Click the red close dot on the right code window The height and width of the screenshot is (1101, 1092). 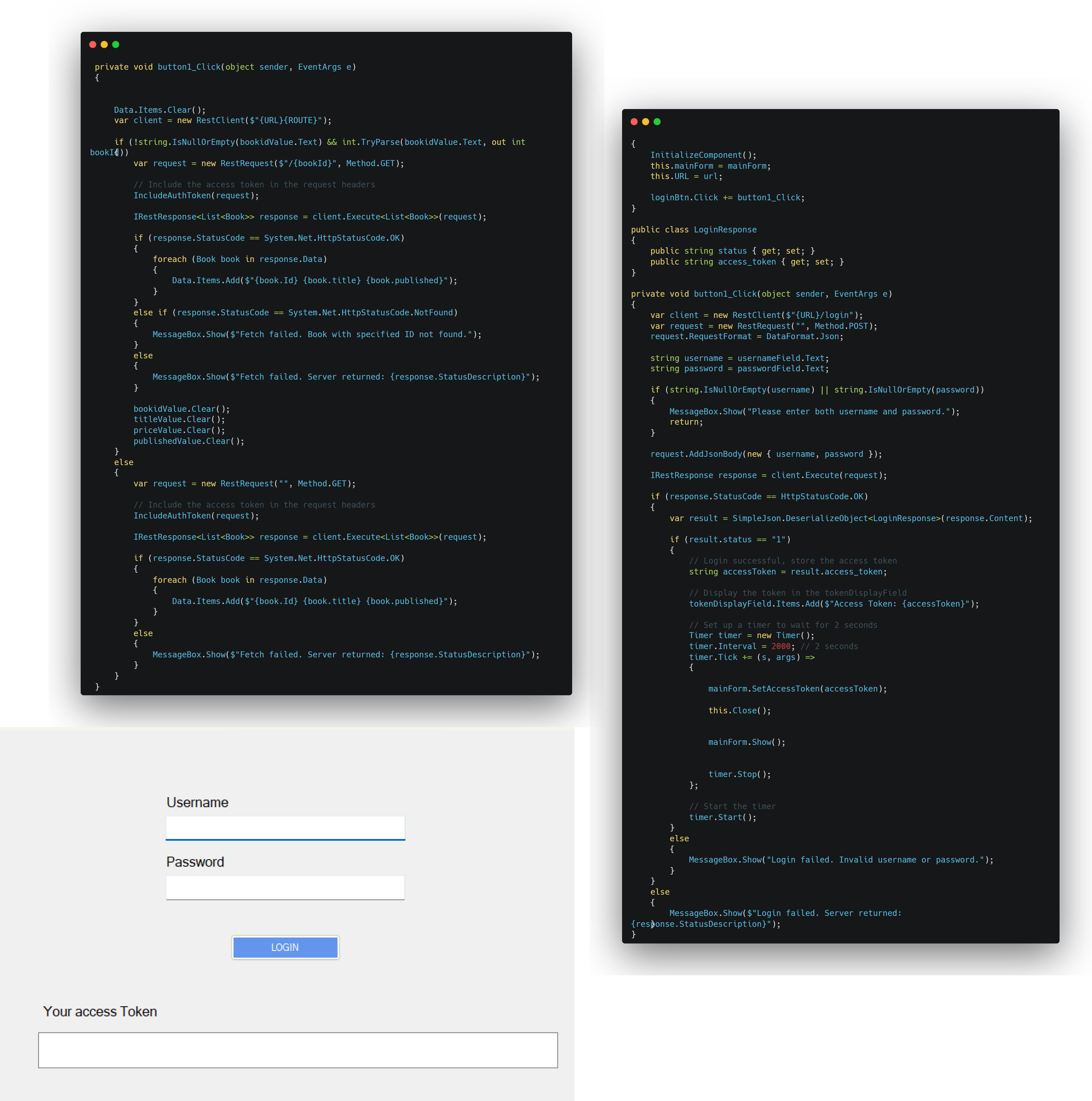(x=634, y=121)
